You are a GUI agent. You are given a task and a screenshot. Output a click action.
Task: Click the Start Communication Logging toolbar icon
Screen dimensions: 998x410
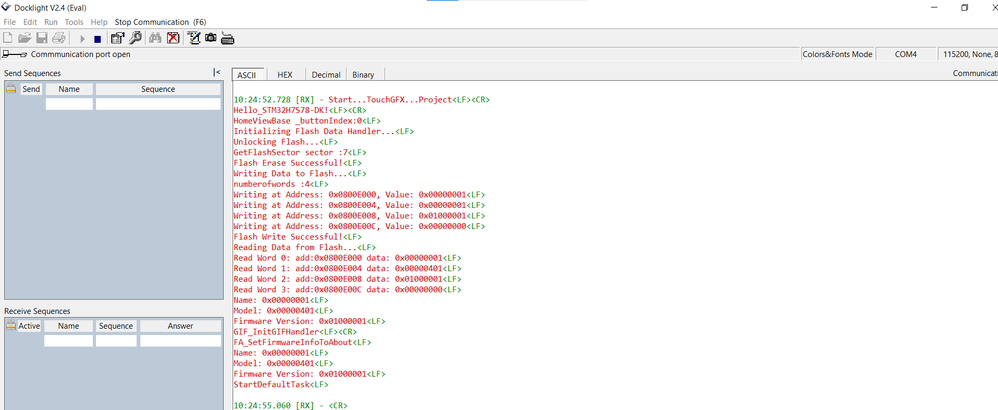click(x=117, y=38)
